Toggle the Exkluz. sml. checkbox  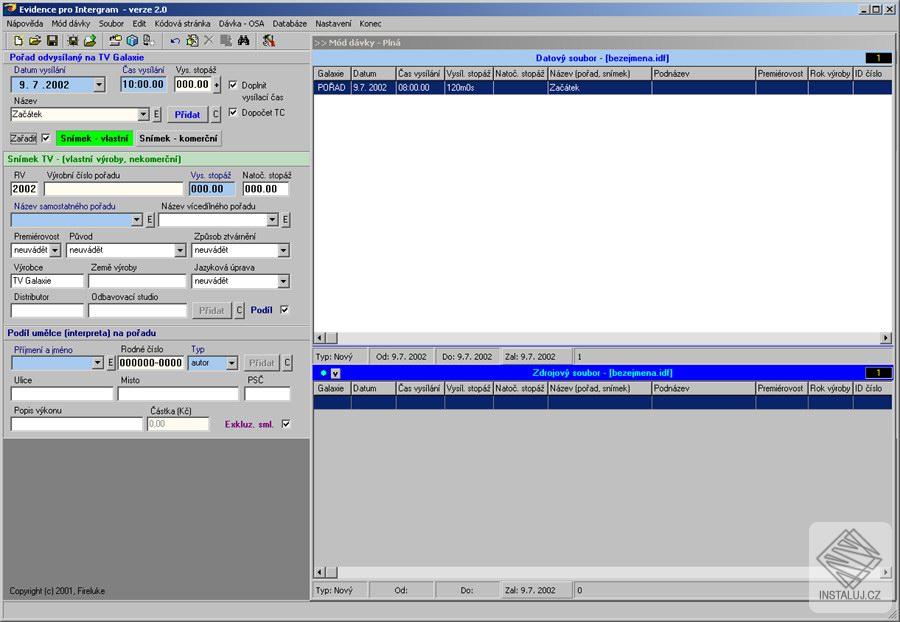(x=286, y=424)
